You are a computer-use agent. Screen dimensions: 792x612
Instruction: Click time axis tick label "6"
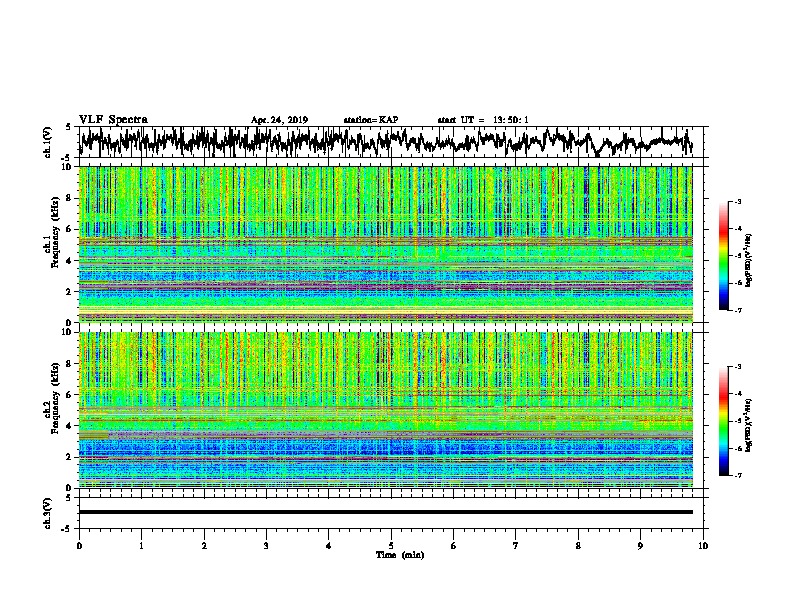pos(454,546)
